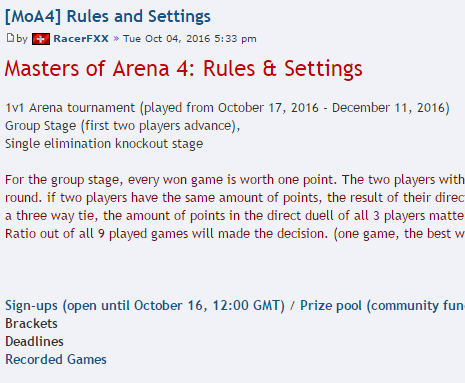Screen dimensions: 465x383
Task: Click the 'Ratio out of all 9 played games' line
Action: [235, 233]
